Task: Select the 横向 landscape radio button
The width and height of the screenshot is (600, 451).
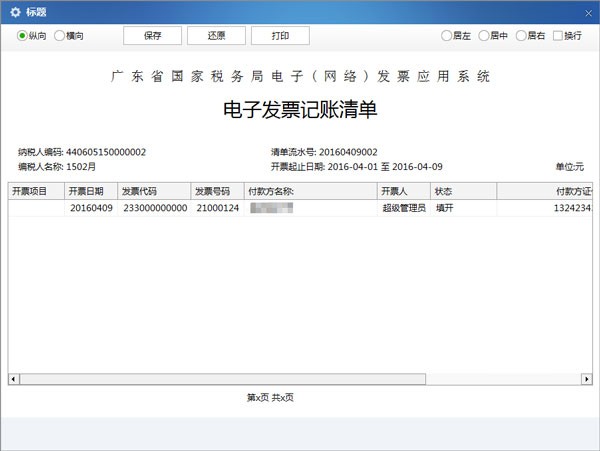Action: click(59, 36)
